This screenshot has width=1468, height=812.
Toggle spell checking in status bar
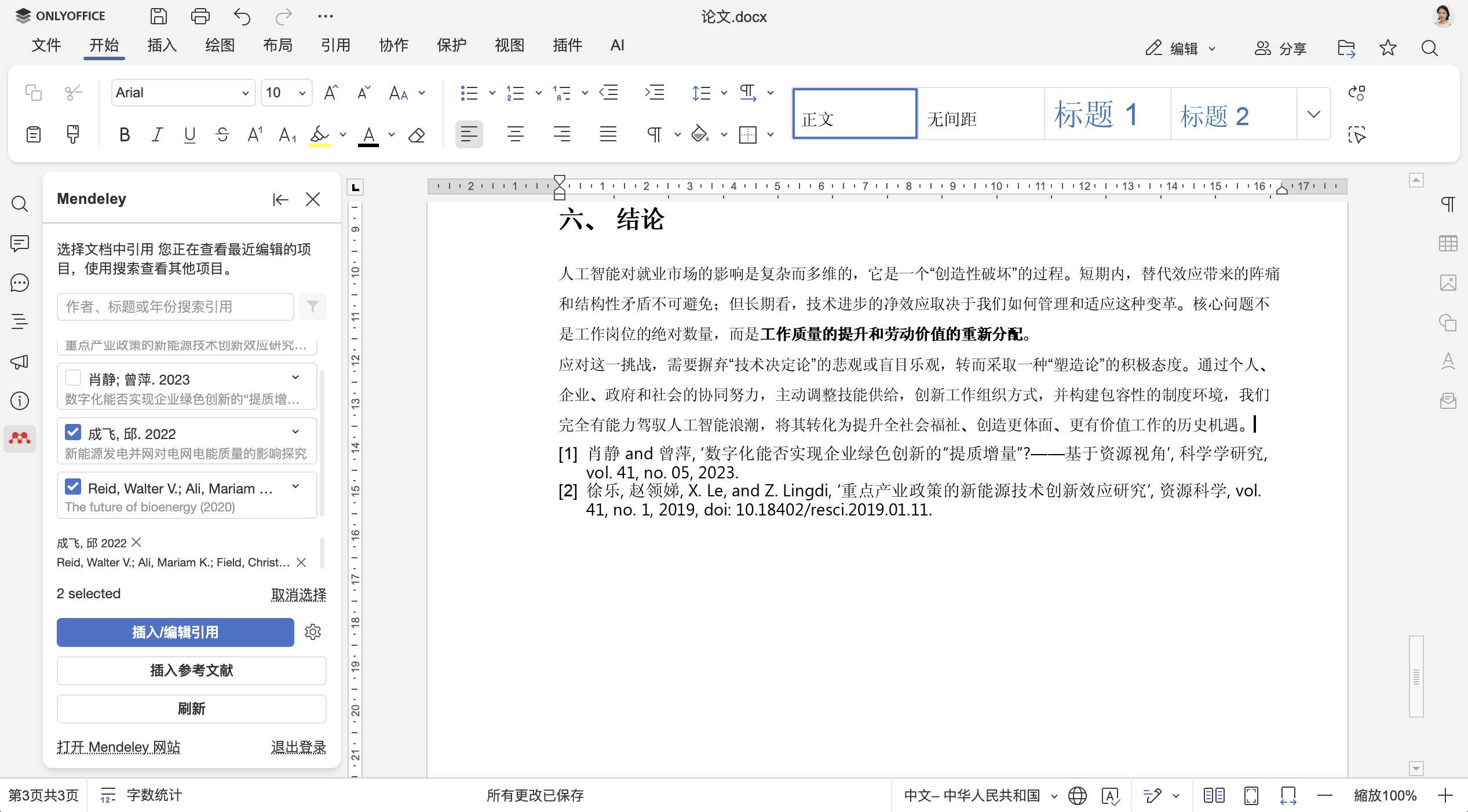(x=1111, y=796)
